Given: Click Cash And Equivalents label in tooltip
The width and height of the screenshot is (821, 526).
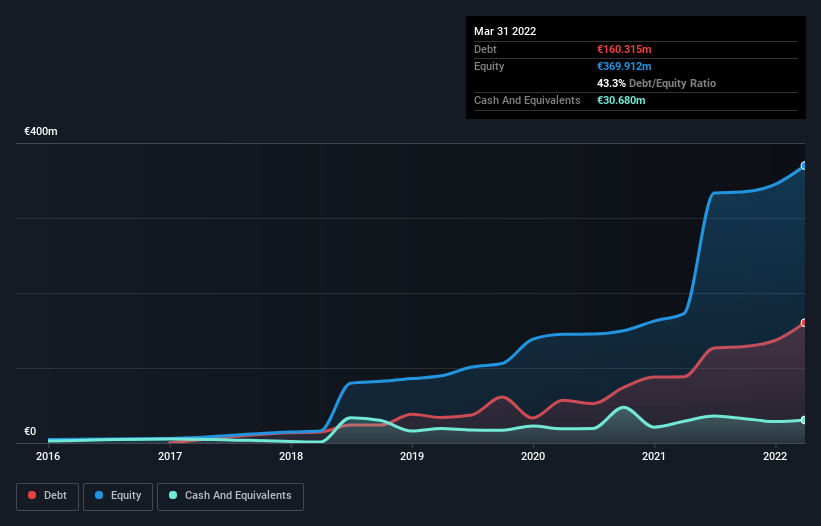Looking at the screenshot, I should pyautogui.click(x=527, y=100).
